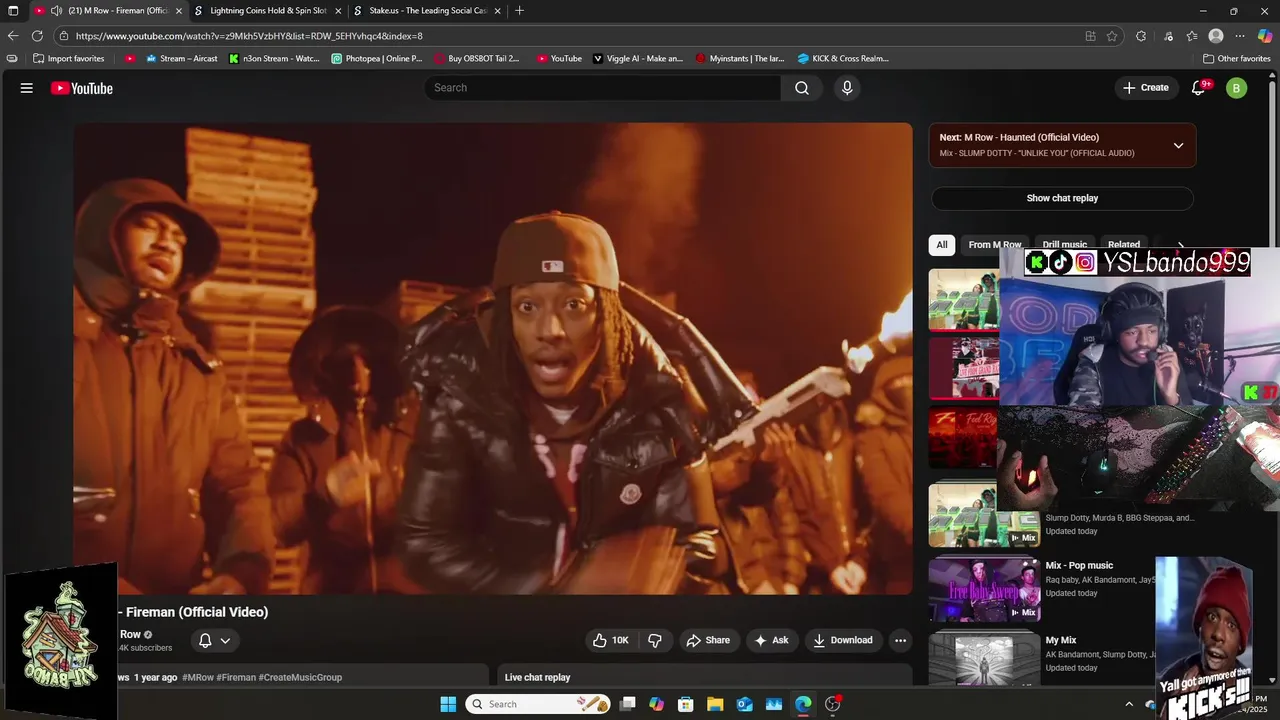Viewport: 1280px width, 720px height.
Task: Switch to Stake.us browser tab
Action: 428,11
